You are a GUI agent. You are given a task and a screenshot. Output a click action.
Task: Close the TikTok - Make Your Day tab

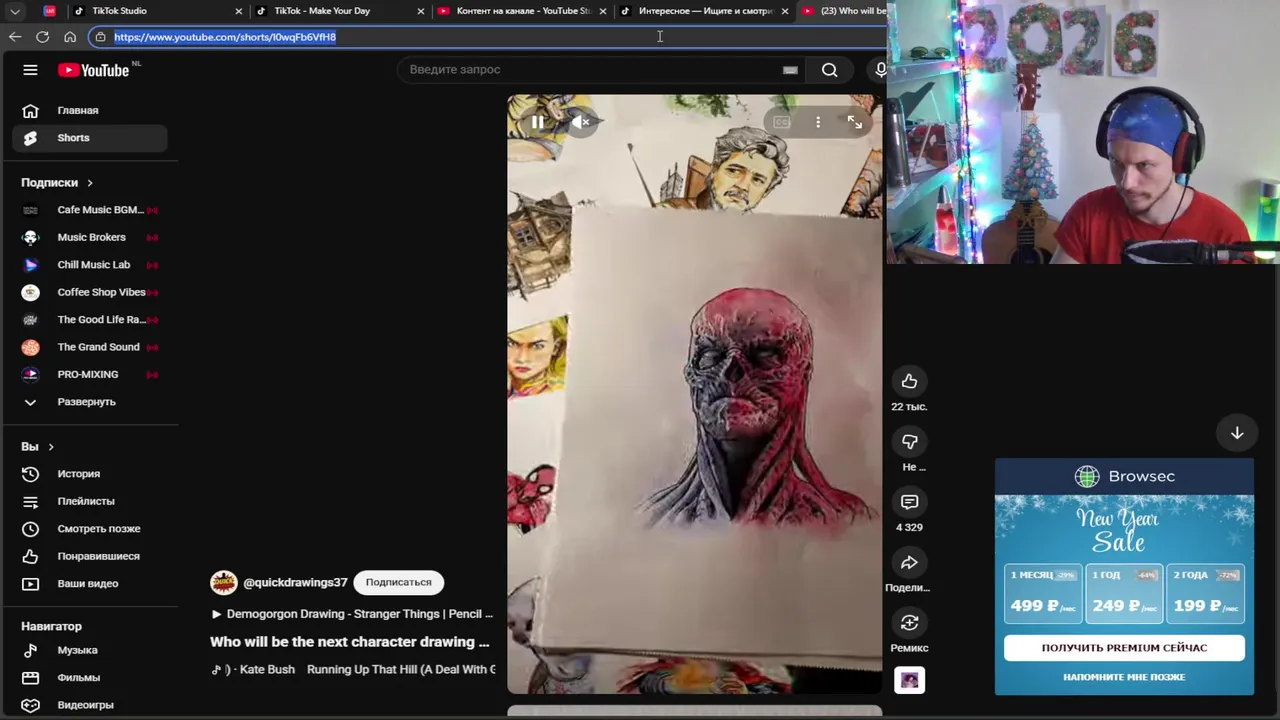click(420, 11)
